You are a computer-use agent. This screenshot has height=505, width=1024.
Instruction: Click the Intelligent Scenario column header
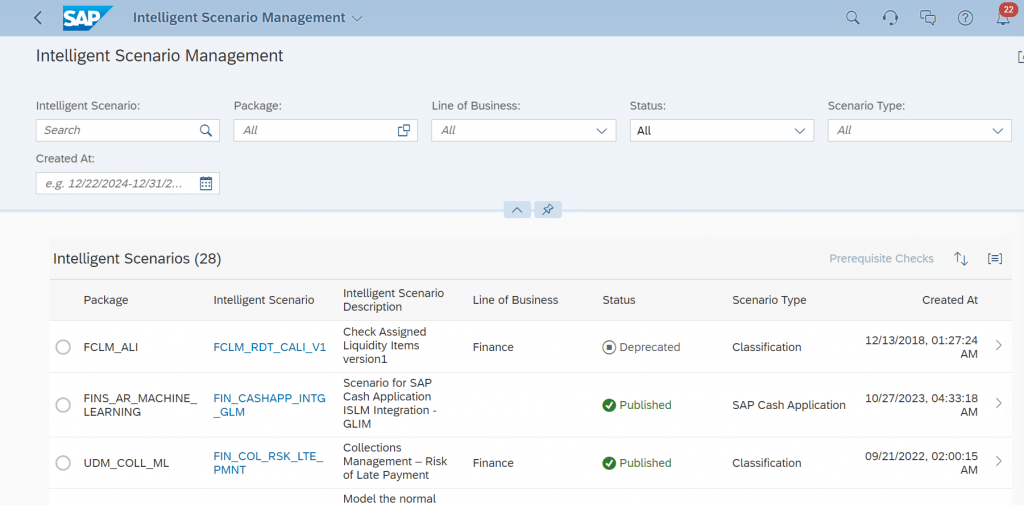point(264,300)
